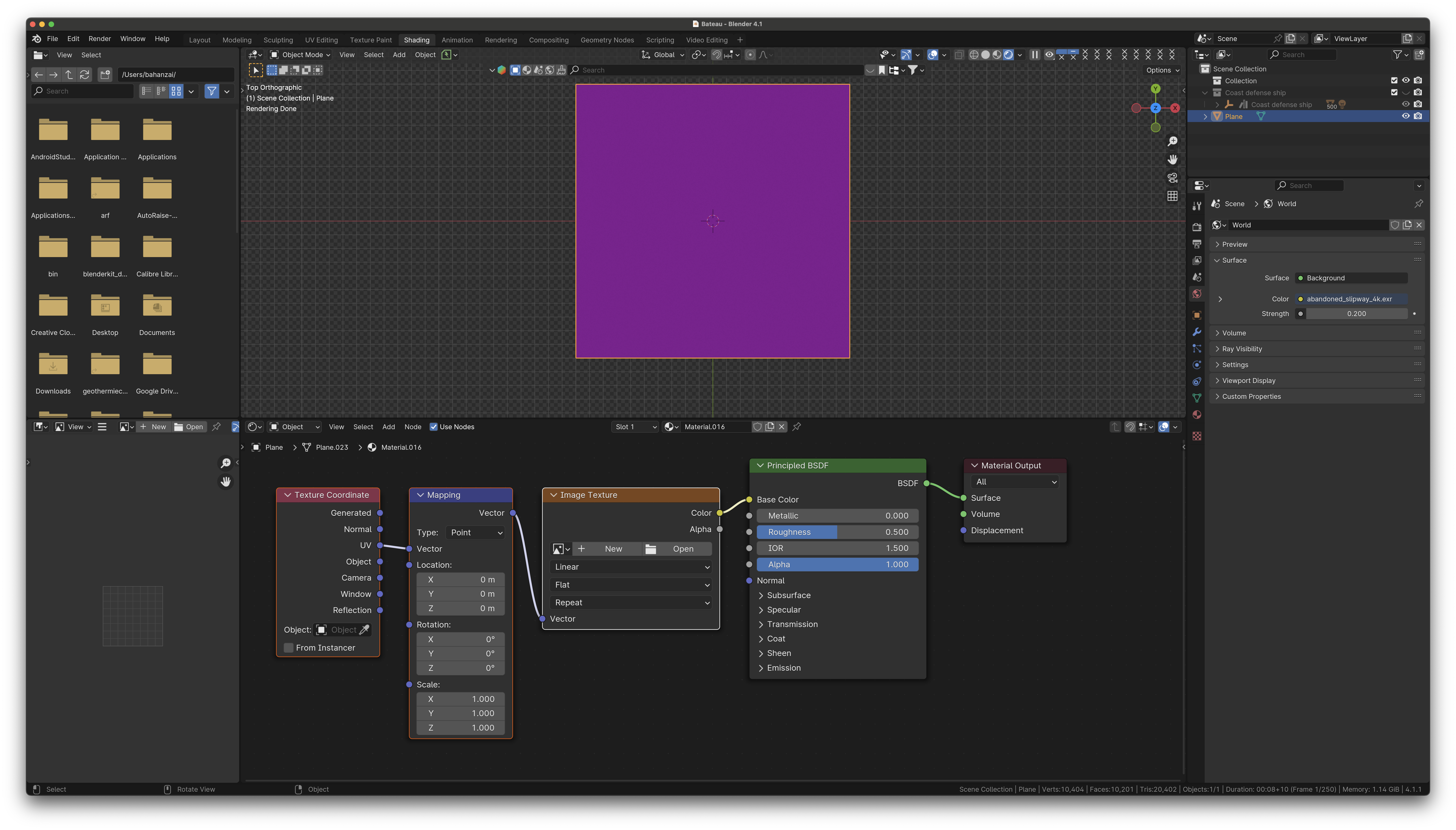Open the Modifiers properties tab
The width and height of the screenshot is (1456, 830).
click(x=1197, y=332)
